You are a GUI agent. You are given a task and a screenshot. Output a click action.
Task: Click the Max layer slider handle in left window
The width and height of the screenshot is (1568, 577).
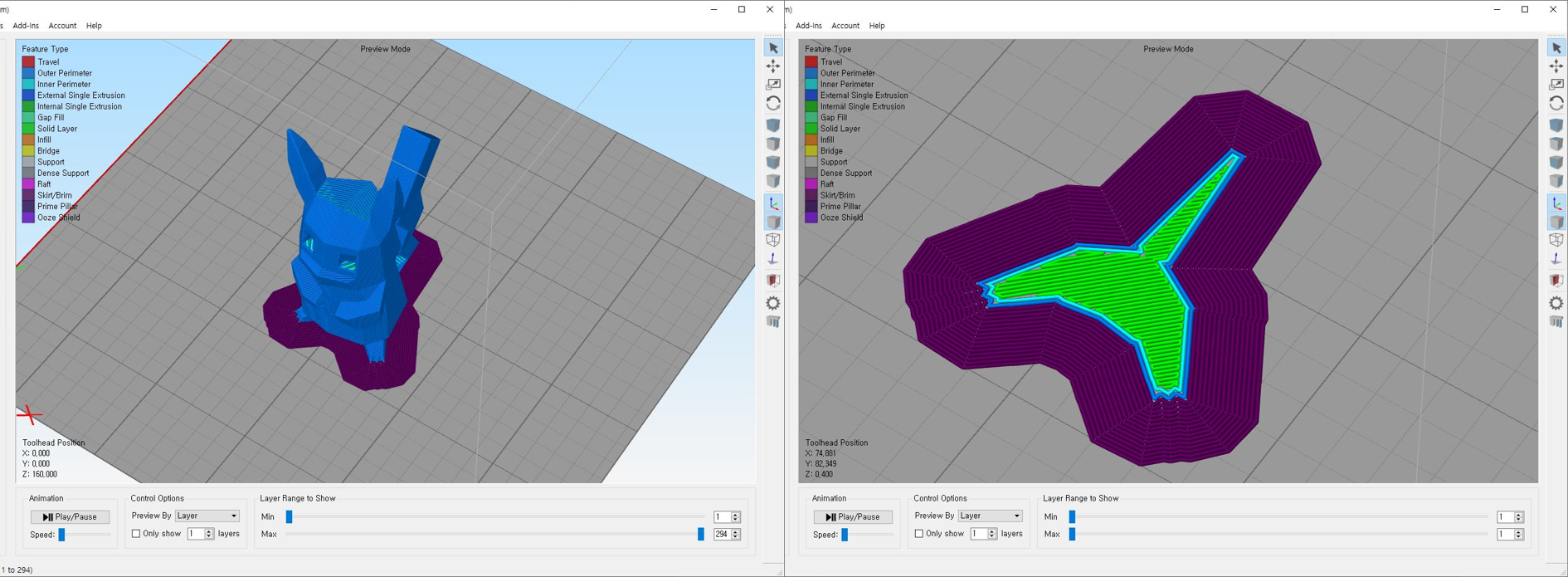(701, 534)
